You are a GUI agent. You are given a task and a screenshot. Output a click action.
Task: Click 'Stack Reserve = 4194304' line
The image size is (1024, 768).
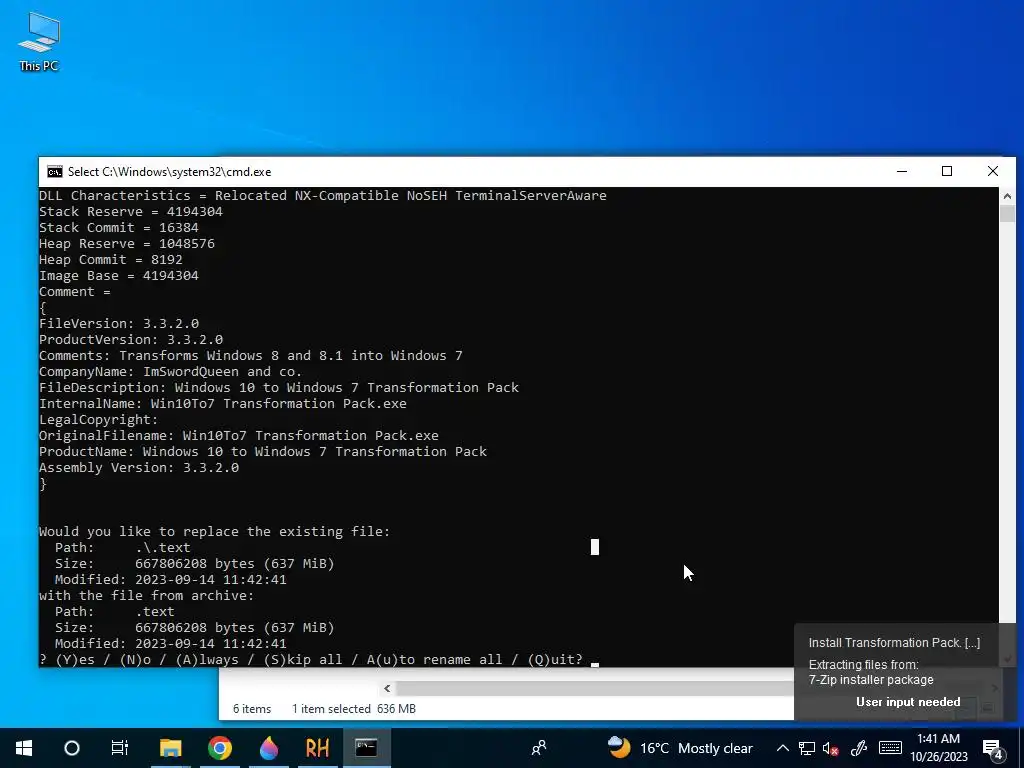click(131, 212)
